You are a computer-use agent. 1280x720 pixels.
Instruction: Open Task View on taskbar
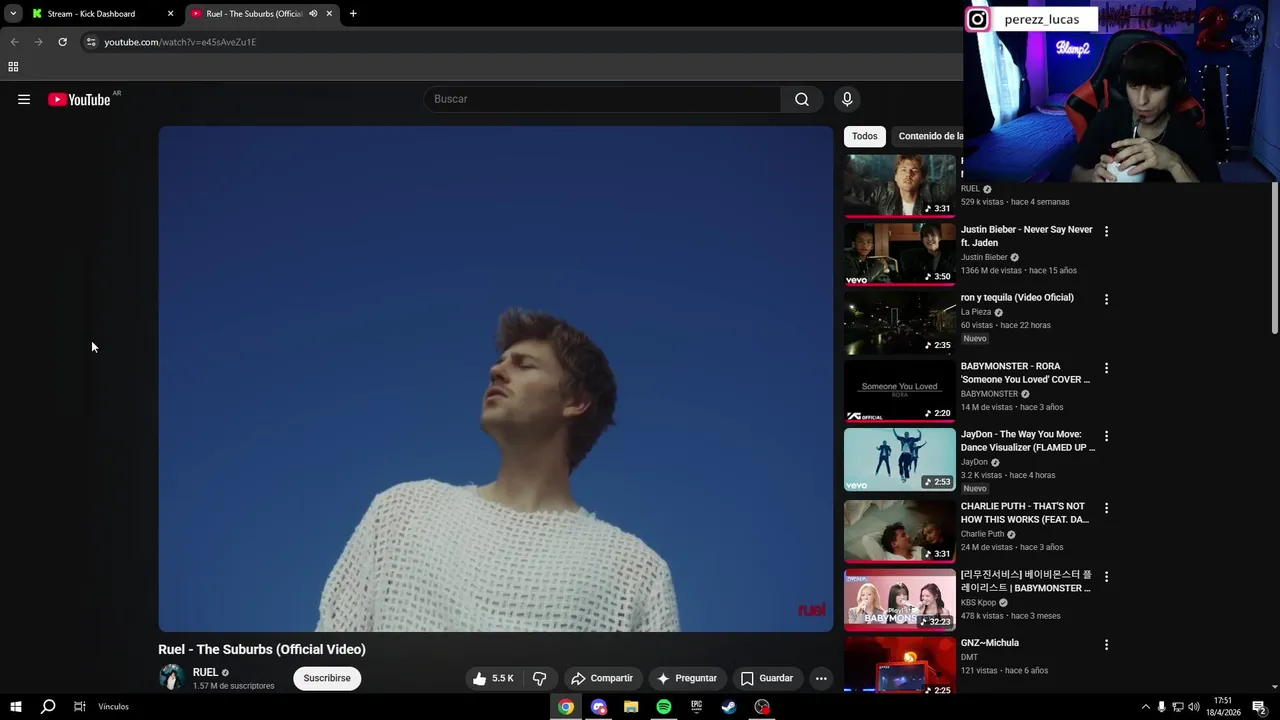pyautogui.click(x=79, y=707)
